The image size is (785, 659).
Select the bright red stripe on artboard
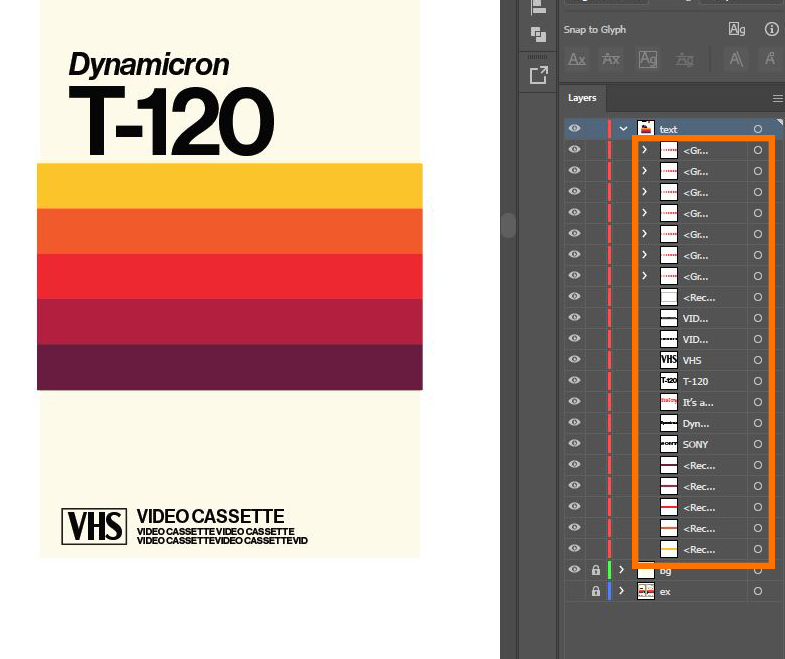[230, 276]
